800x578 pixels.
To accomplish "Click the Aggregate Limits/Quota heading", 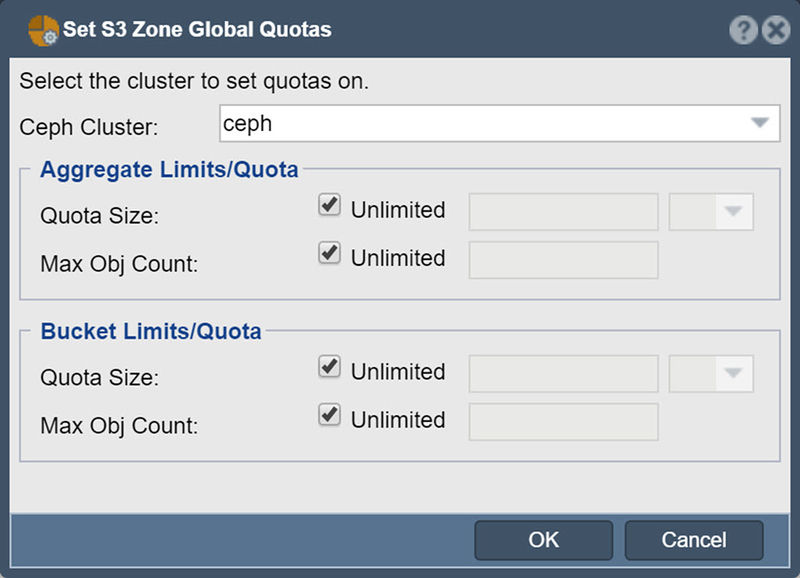I will [x=169, y=169].
